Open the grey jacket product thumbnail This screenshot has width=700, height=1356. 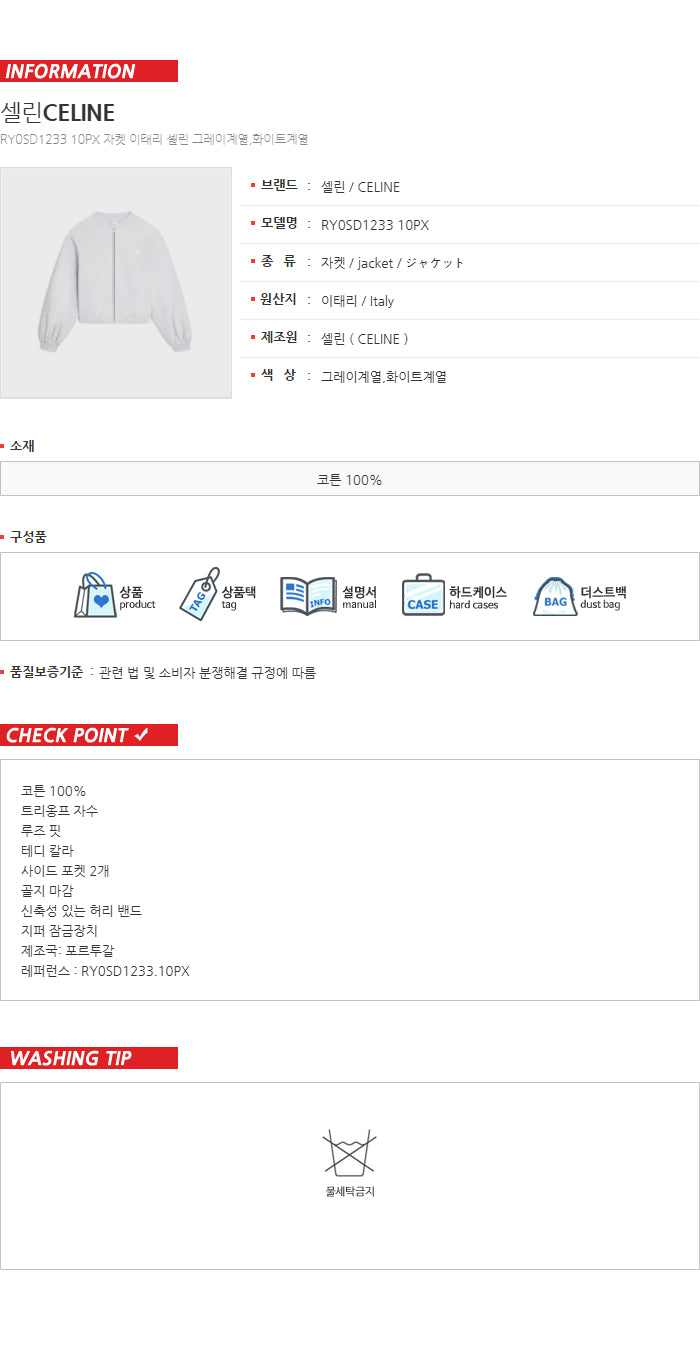click(x=116, y=283)
